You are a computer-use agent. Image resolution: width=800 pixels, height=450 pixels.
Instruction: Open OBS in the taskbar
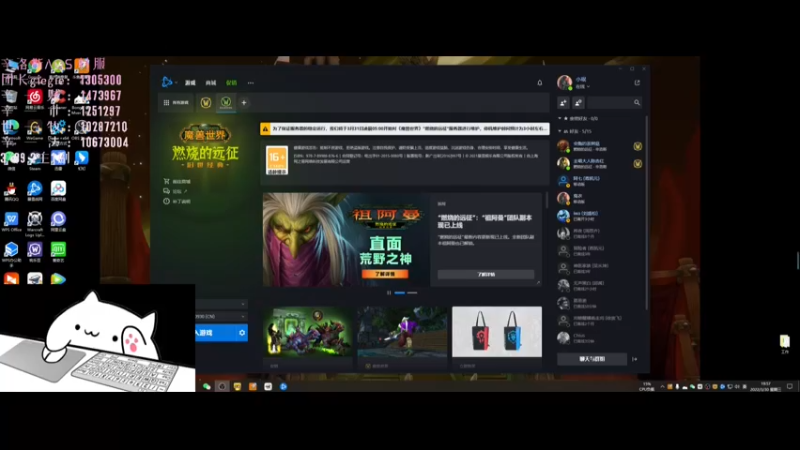(222, 386)
